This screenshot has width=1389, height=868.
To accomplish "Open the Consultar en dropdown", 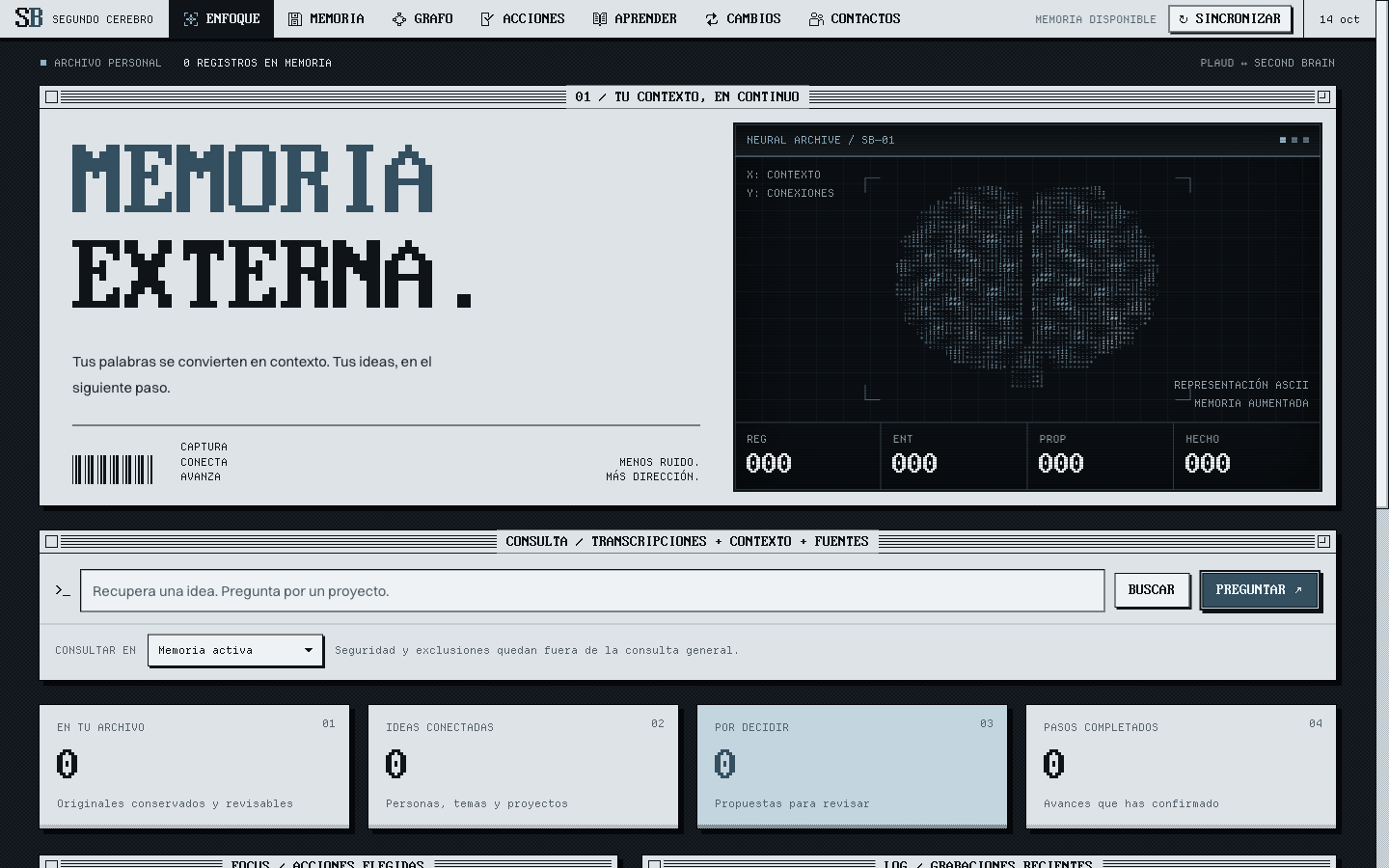I will 235,650.
